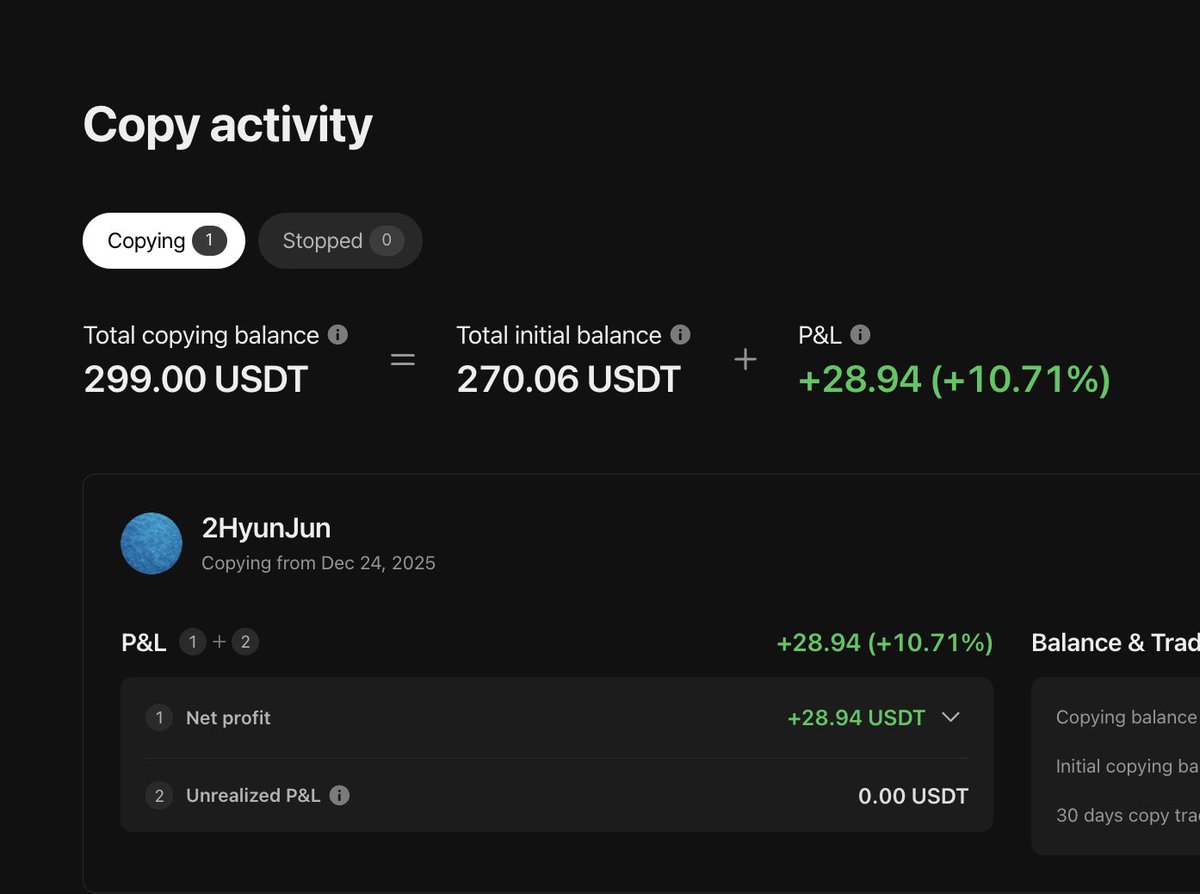Image resolution: width=1200 pixels, height=894 pixels.
Task: Click the Copying balance row label
Action: [x=1126, y=717]
